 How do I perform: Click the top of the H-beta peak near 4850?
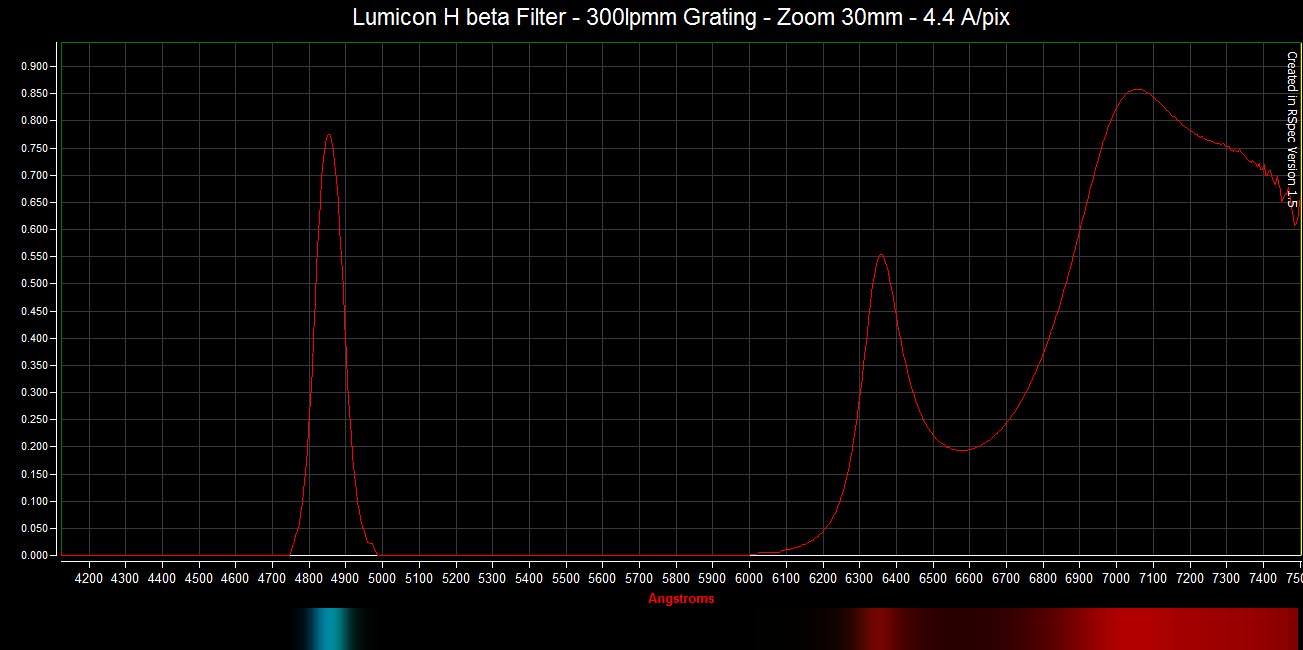pos(328,135)
